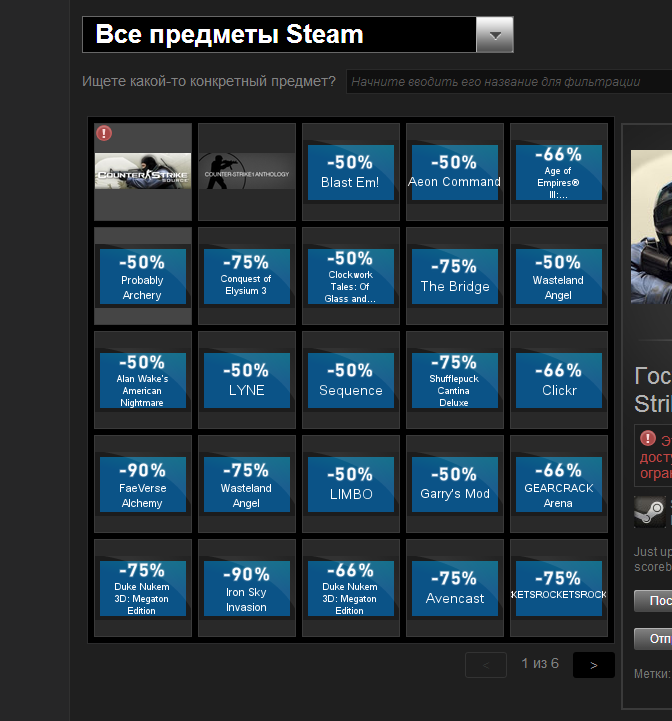The height and width of the screenshot is (721, 672).
Task: Select the -50% LYNE coupon
Action: pyautogui.click(x=247, y=380)
